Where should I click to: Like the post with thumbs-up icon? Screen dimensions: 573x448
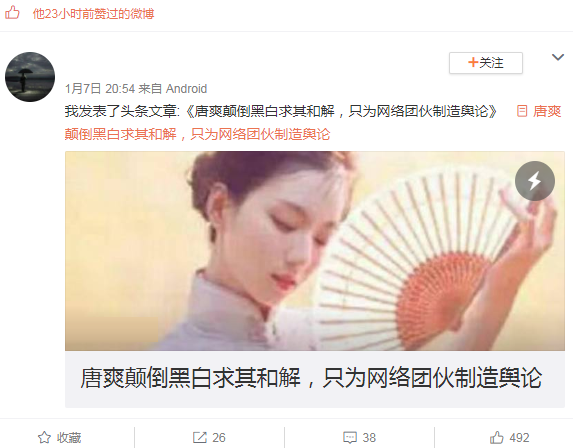[497, 437]
